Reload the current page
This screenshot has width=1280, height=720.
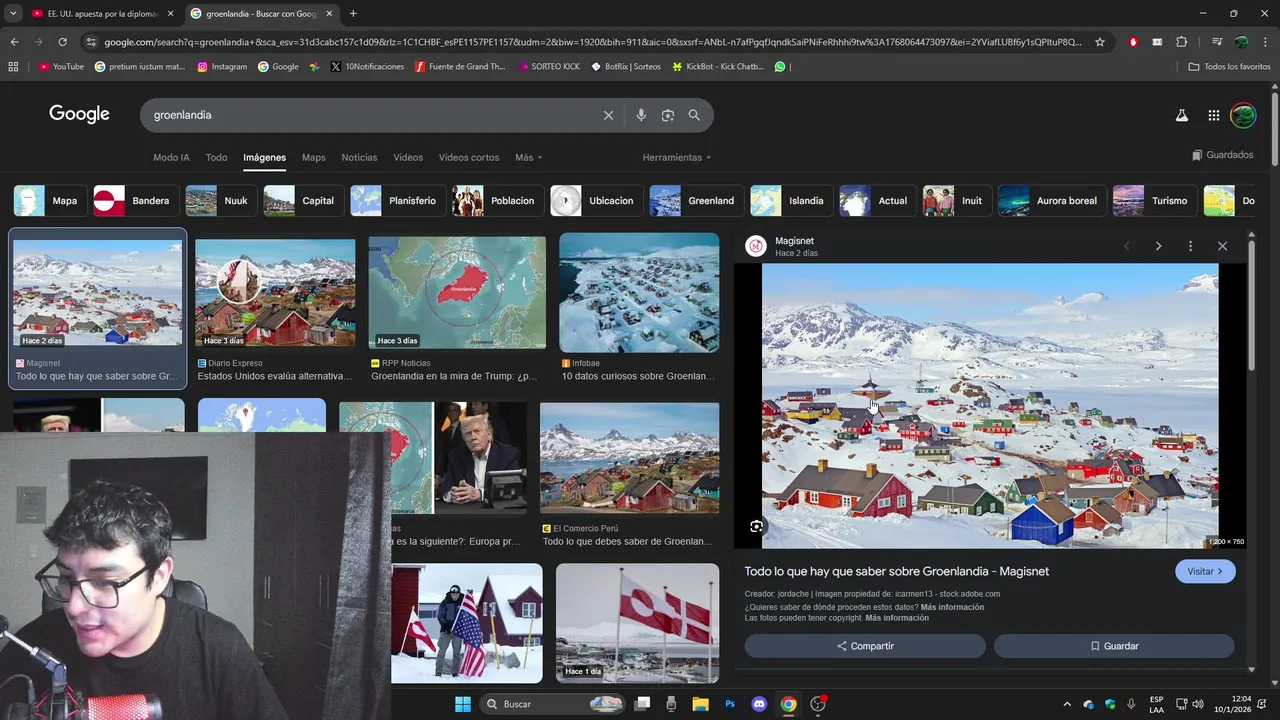click(62, 42)
